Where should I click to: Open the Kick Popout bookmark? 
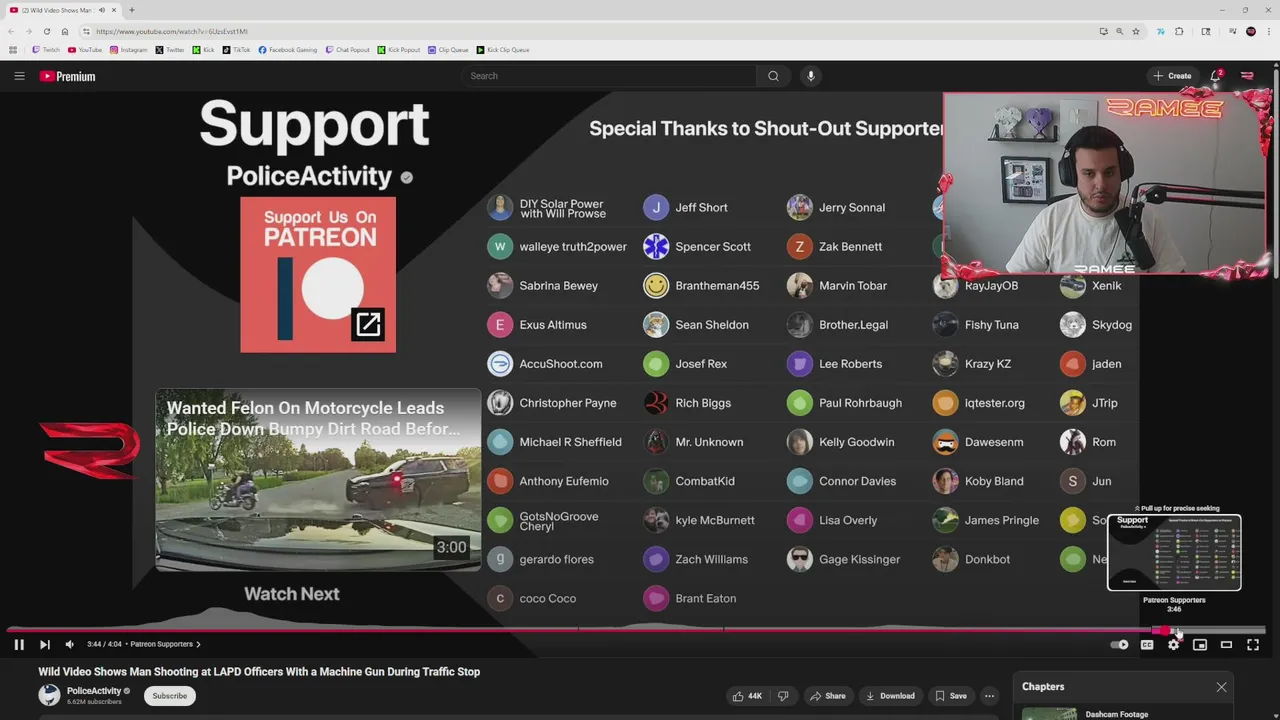[399, 50]
